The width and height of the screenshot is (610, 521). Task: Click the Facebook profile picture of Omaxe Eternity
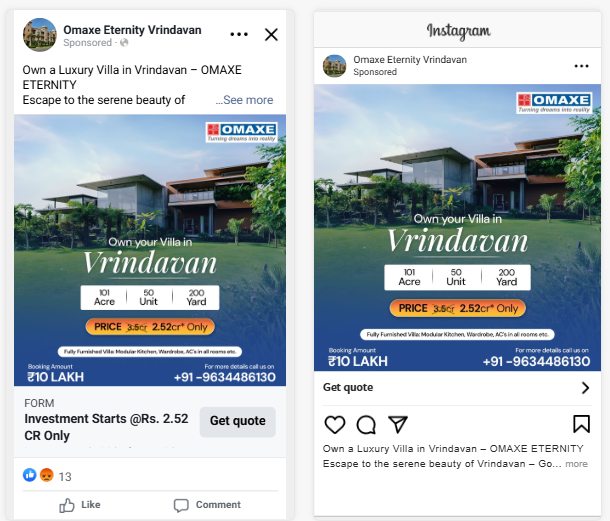(x=40, y=35)
